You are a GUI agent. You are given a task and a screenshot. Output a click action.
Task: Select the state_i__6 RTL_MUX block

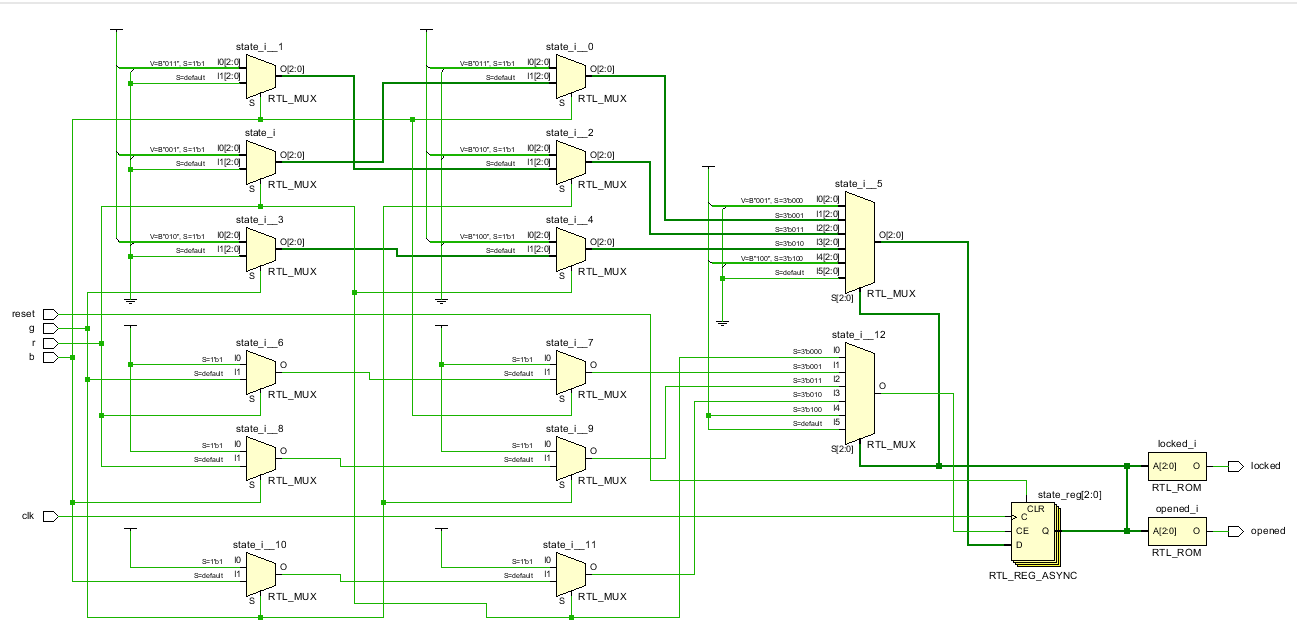(260, 371)
